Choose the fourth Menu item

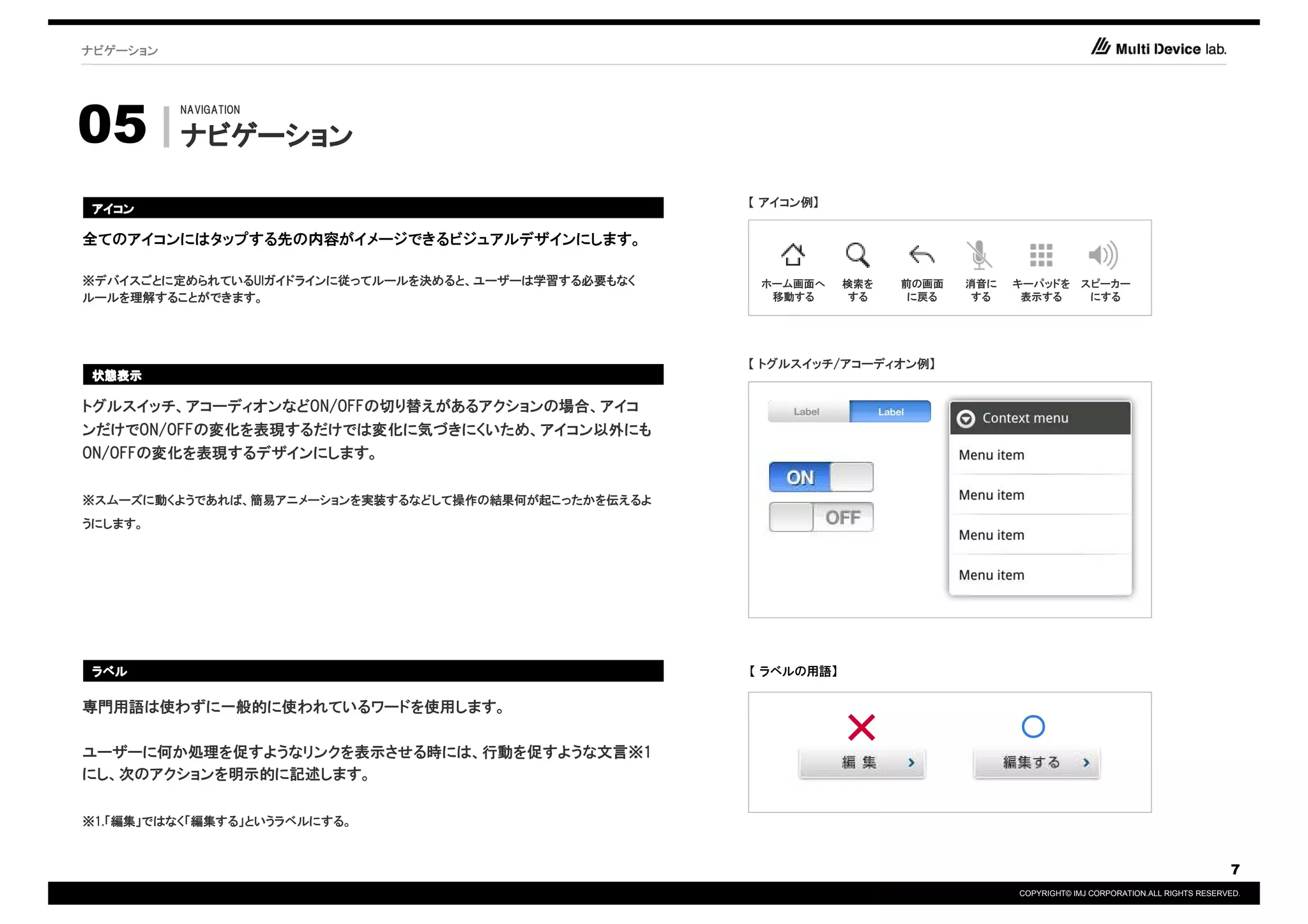pos(1040,575)
